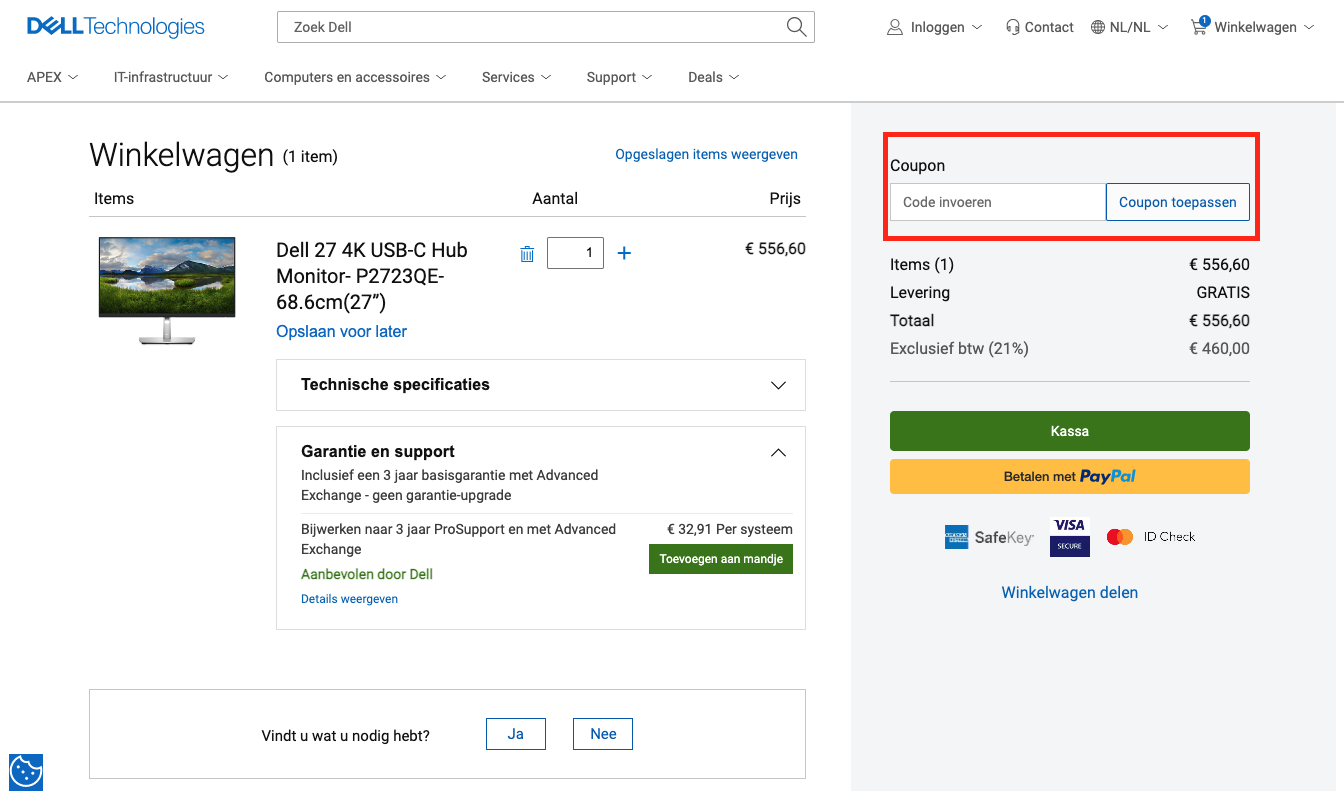Delete the monitor with the trash icon
This screenshot has width=1344, height=791.
pyautogui.click(x=527, y=254)
